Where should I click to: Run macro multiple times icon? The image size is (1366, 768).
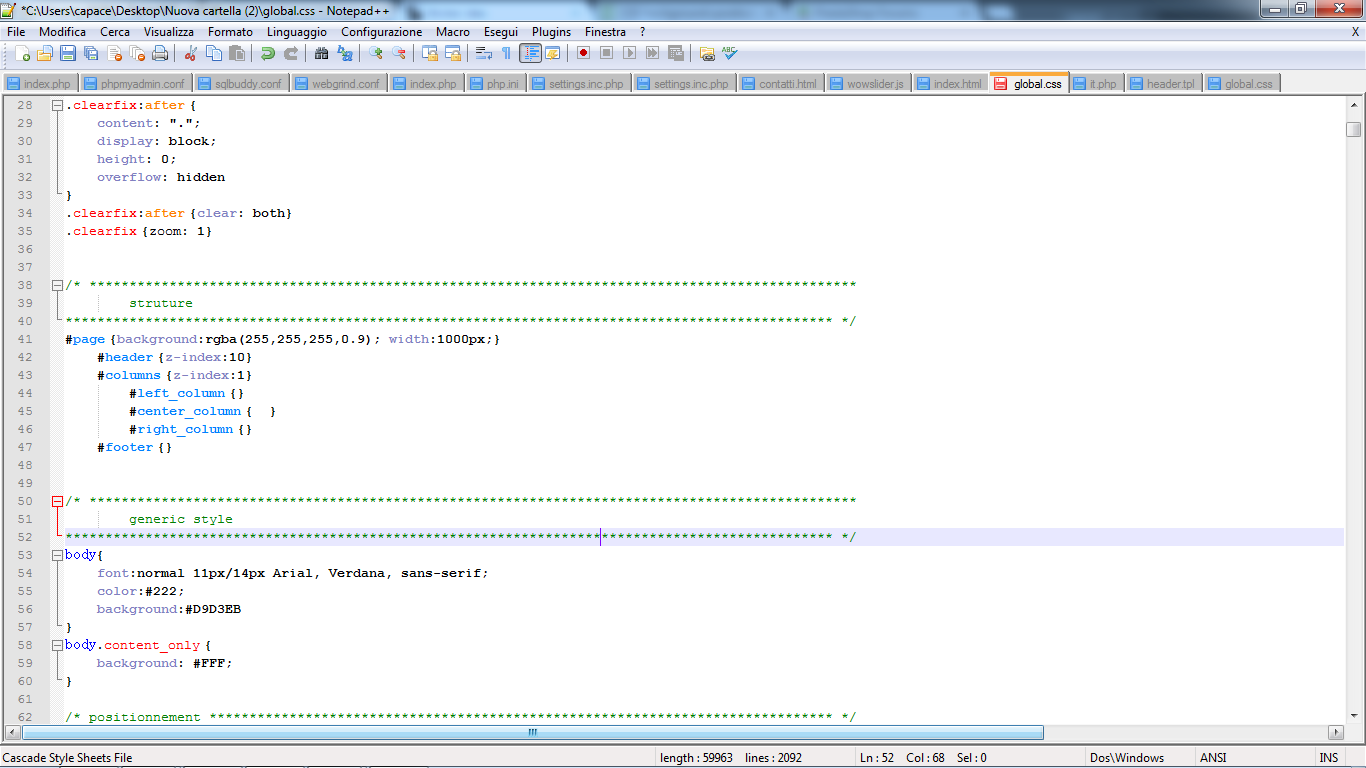[x=652, y=54]
